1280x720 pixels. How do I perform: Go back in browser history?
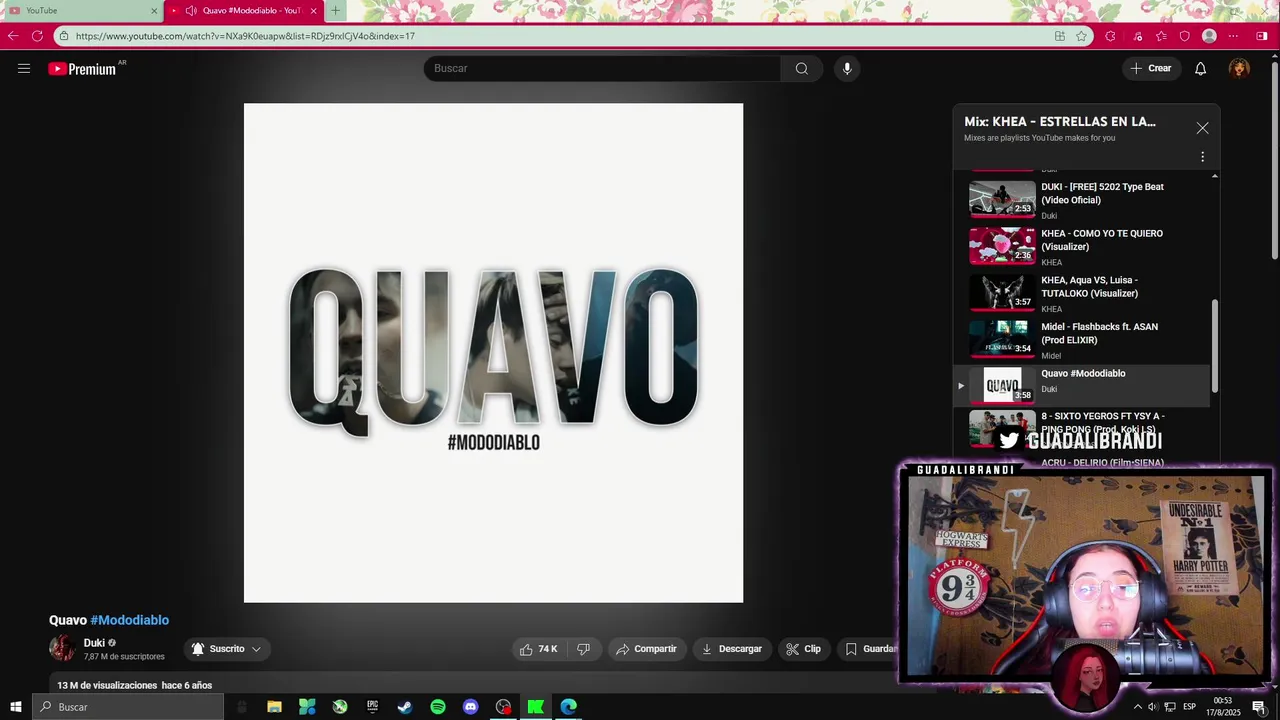13,36
